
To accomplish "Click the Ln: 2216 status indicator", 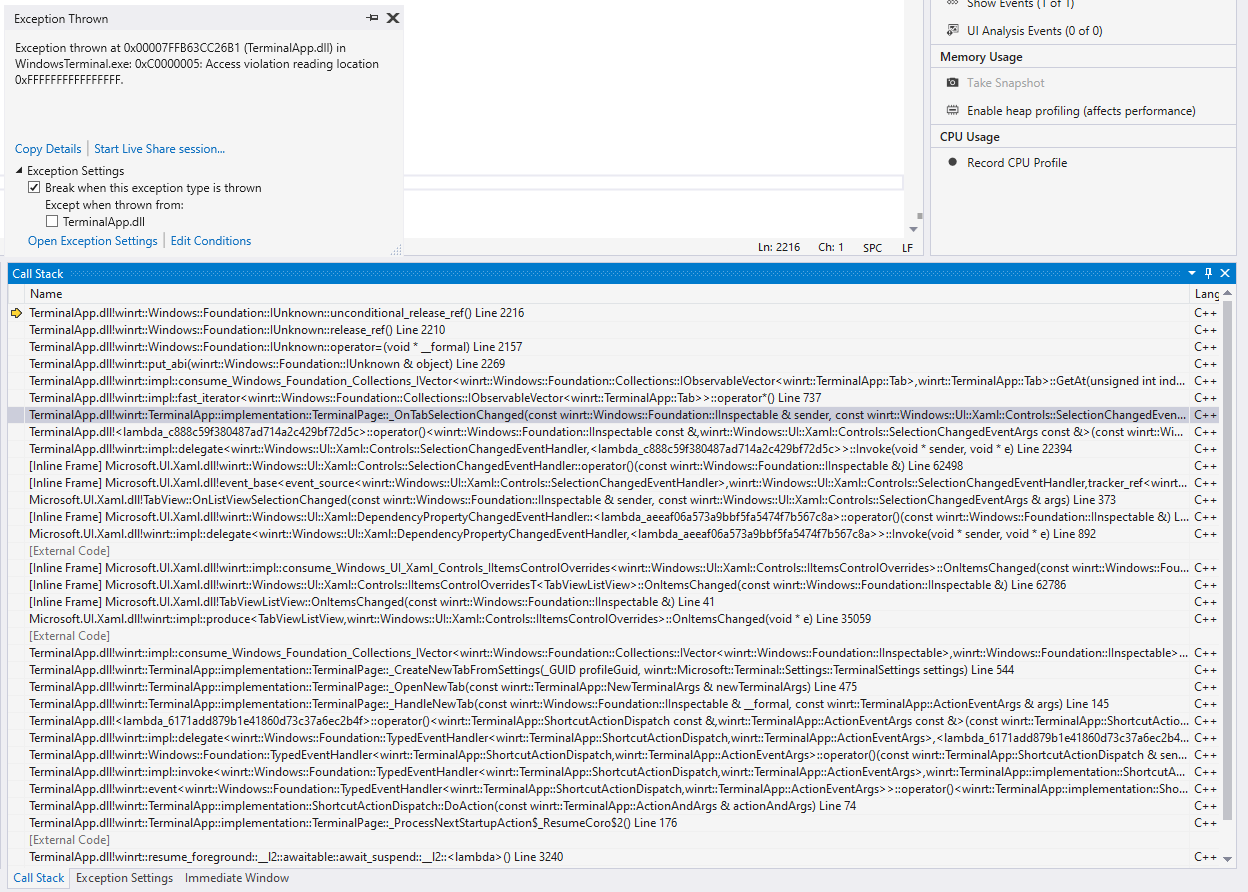I will click(x=779, y=247).
